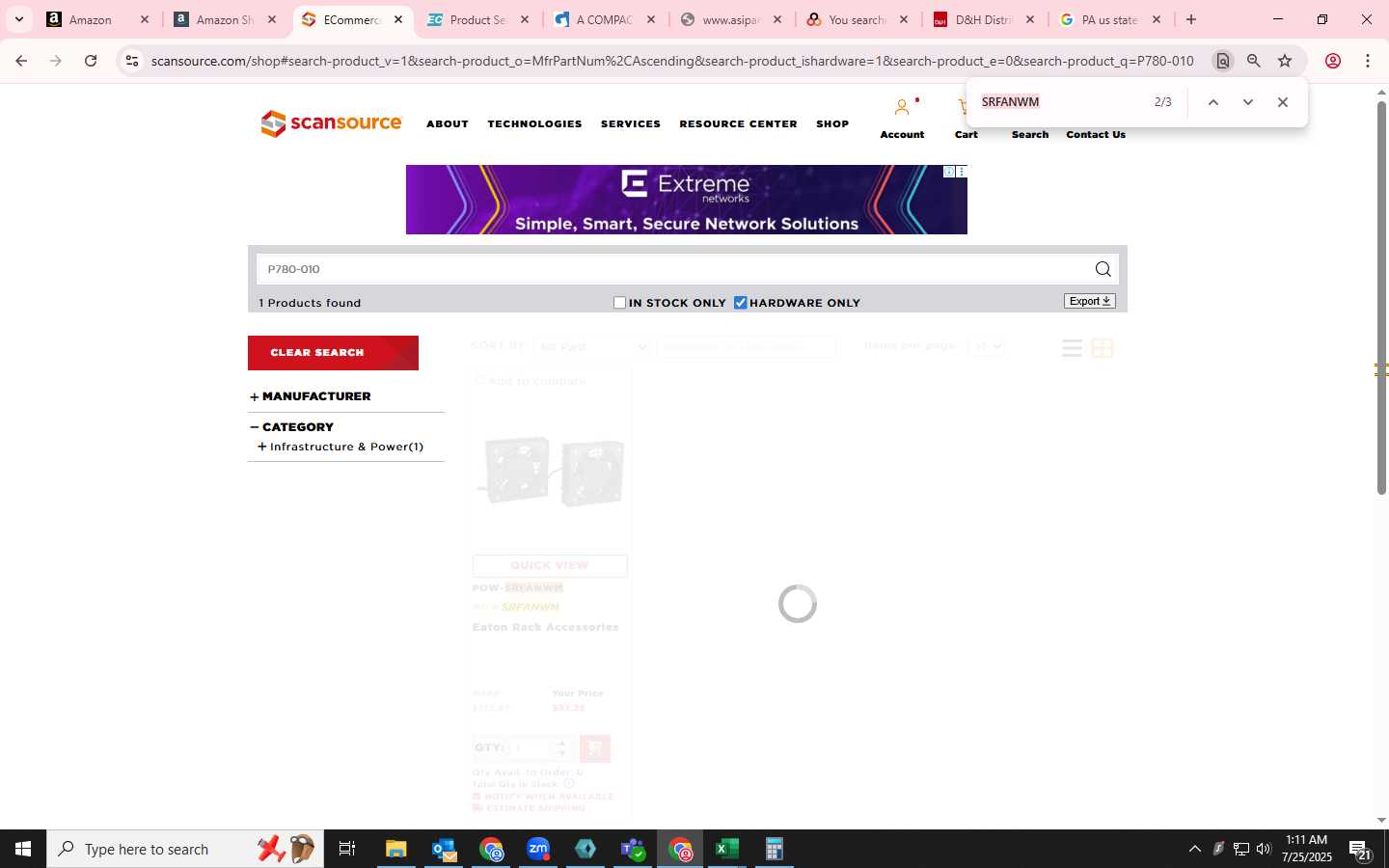The width and height of the screenshot is (1389, 868).
Task: Open the Technologies menu
Action: (x=534, y=123)
